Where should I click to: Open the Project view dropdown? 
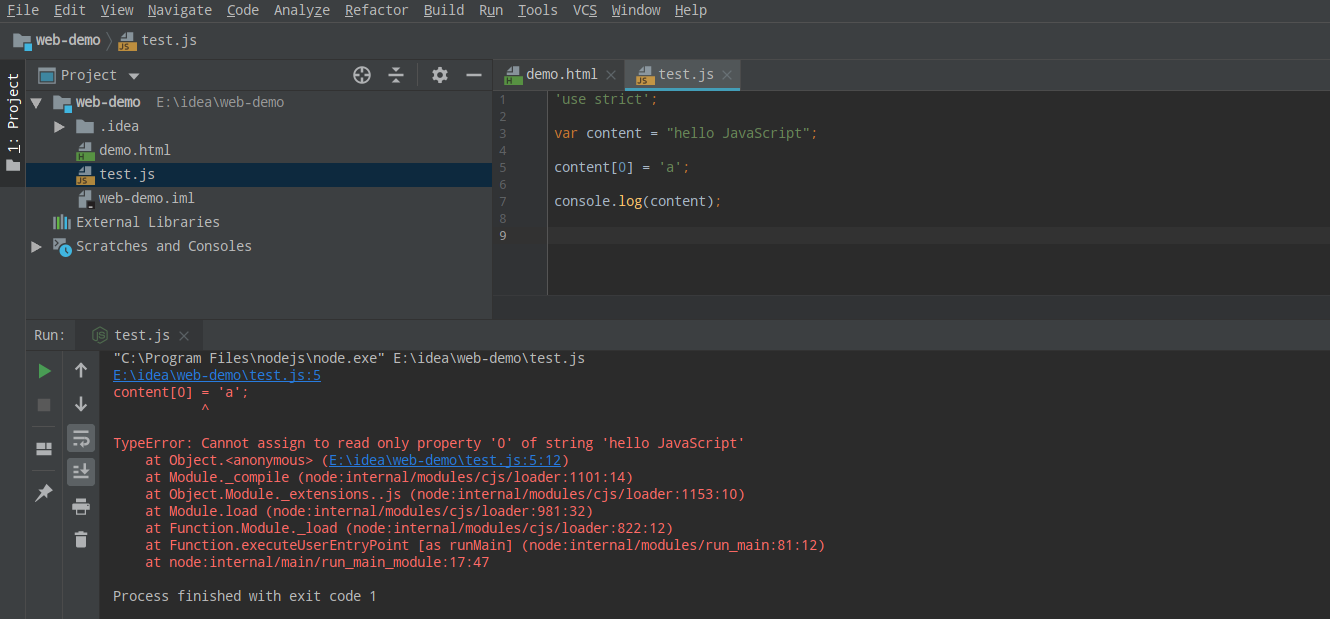point(134,76)
